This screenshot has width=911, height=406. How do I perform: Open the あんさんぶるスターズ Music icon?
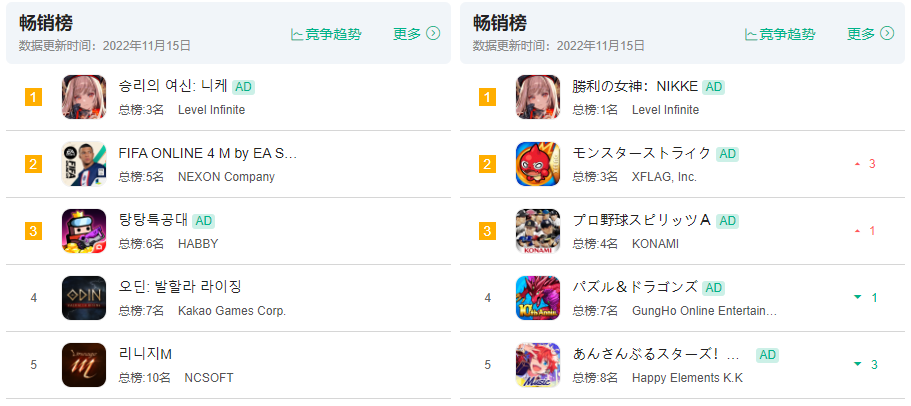click(538, 365)
